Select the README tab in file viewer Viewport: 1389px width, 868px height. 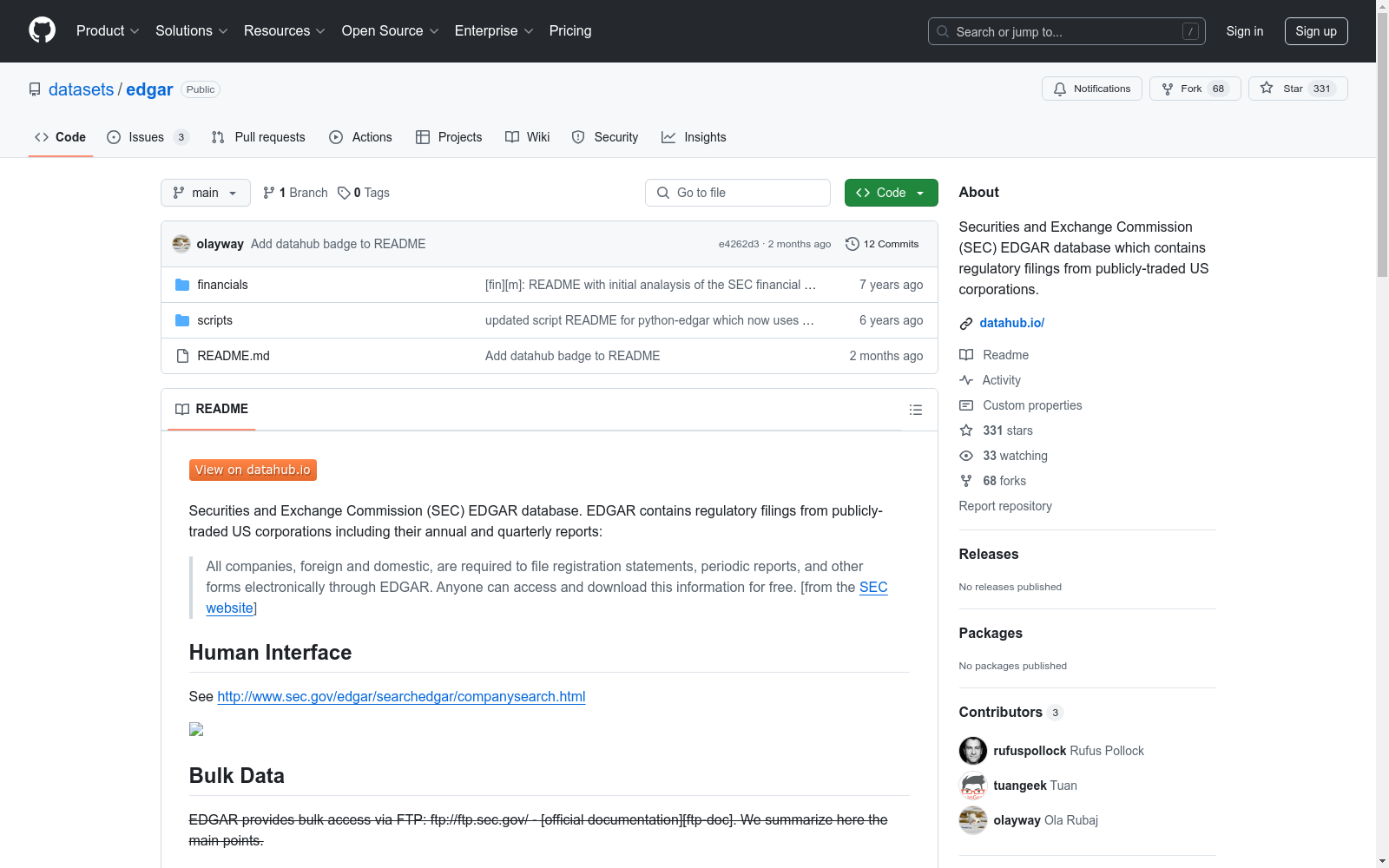212,409
